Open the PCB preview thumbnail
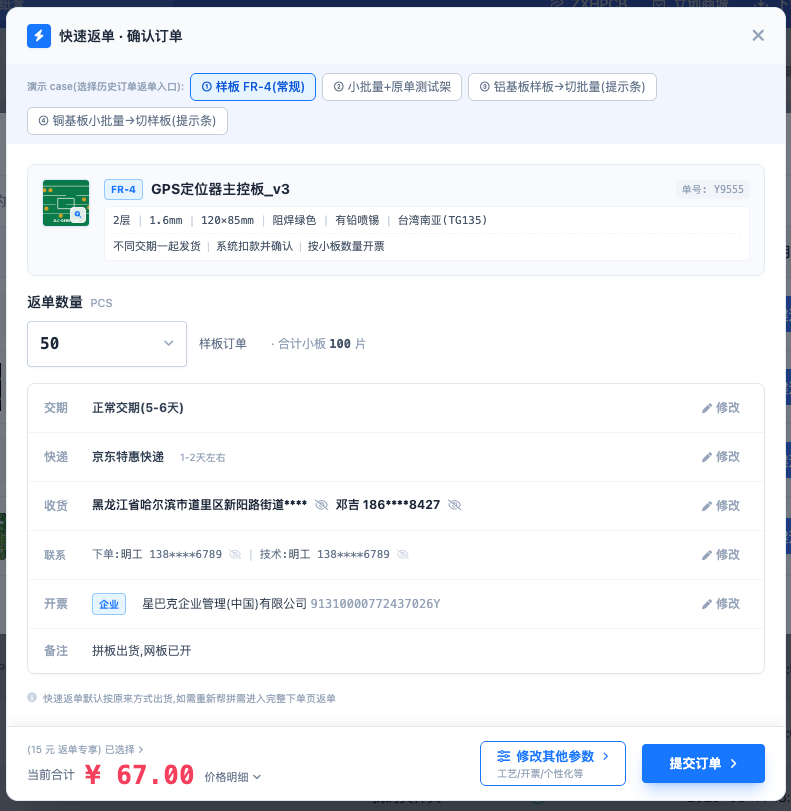The width and height of the screenshot is (791, 811). [66, 203]
